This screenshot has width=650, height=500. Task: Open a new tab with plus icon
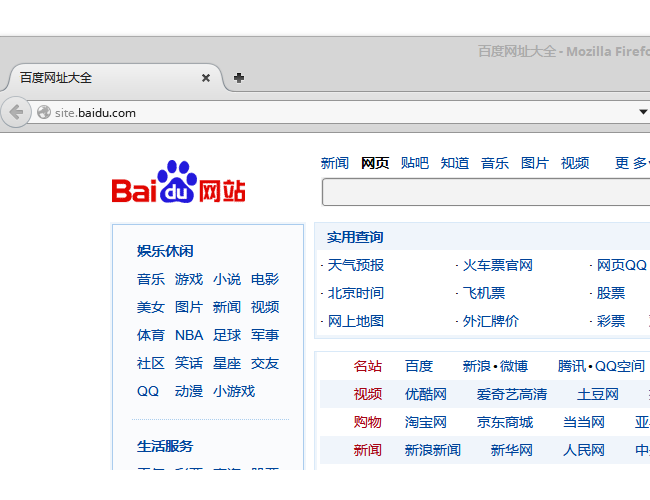point(239,78)
